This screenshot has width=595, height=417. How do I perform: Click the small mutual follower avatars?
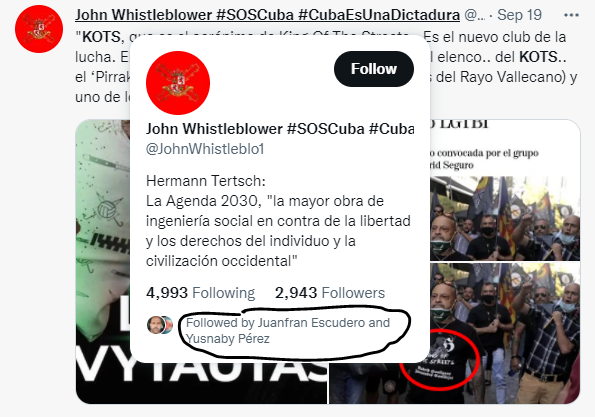(160, 325)
